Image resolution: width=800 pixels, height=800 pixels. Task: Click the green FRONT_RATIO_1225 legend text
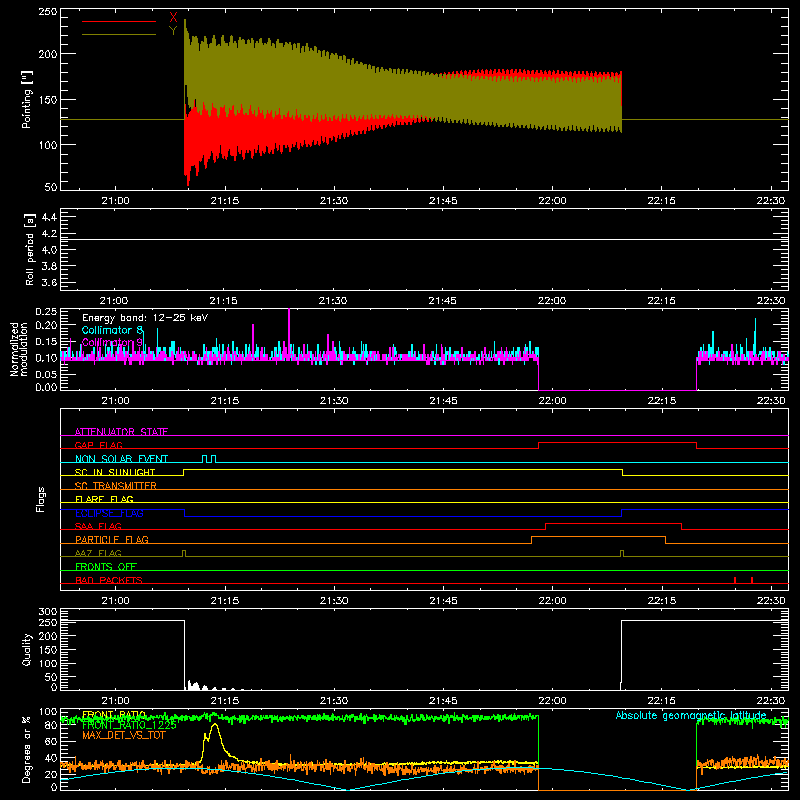click(129, 725)
